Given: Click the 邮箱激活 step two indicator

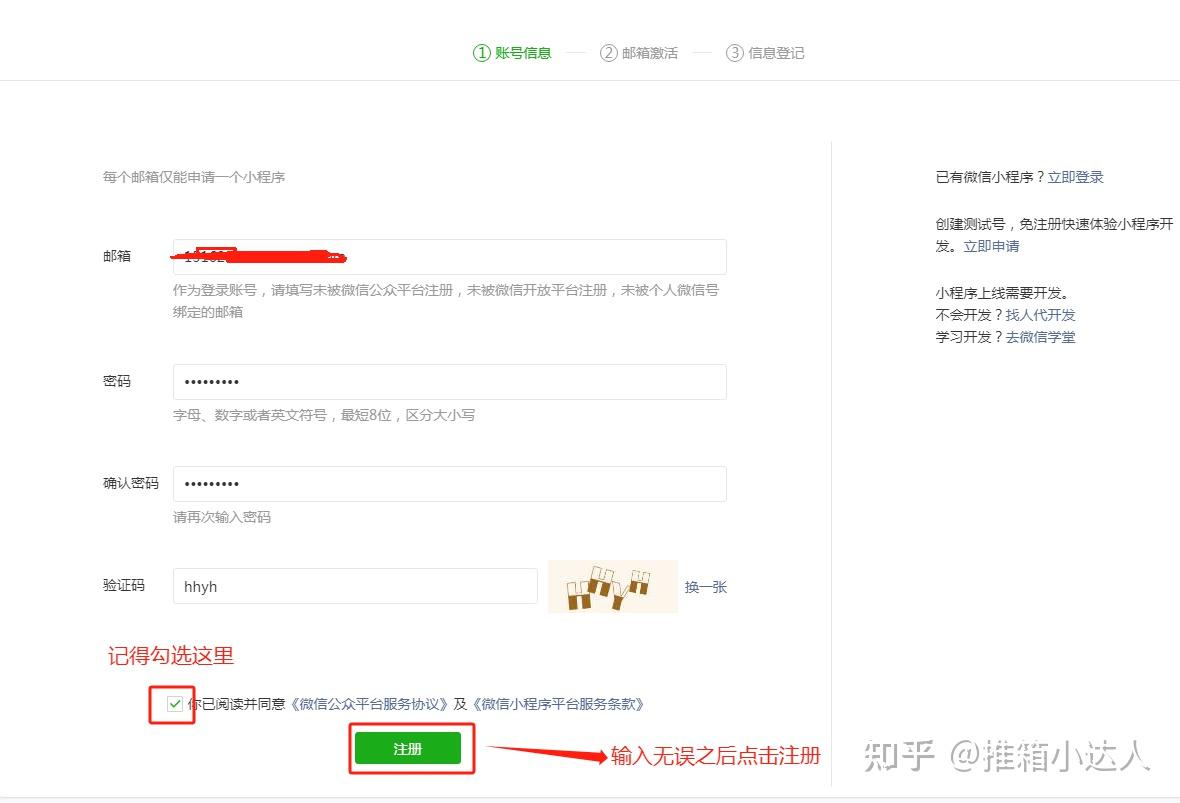Looking at the screenshot, I should pos(639,53).
